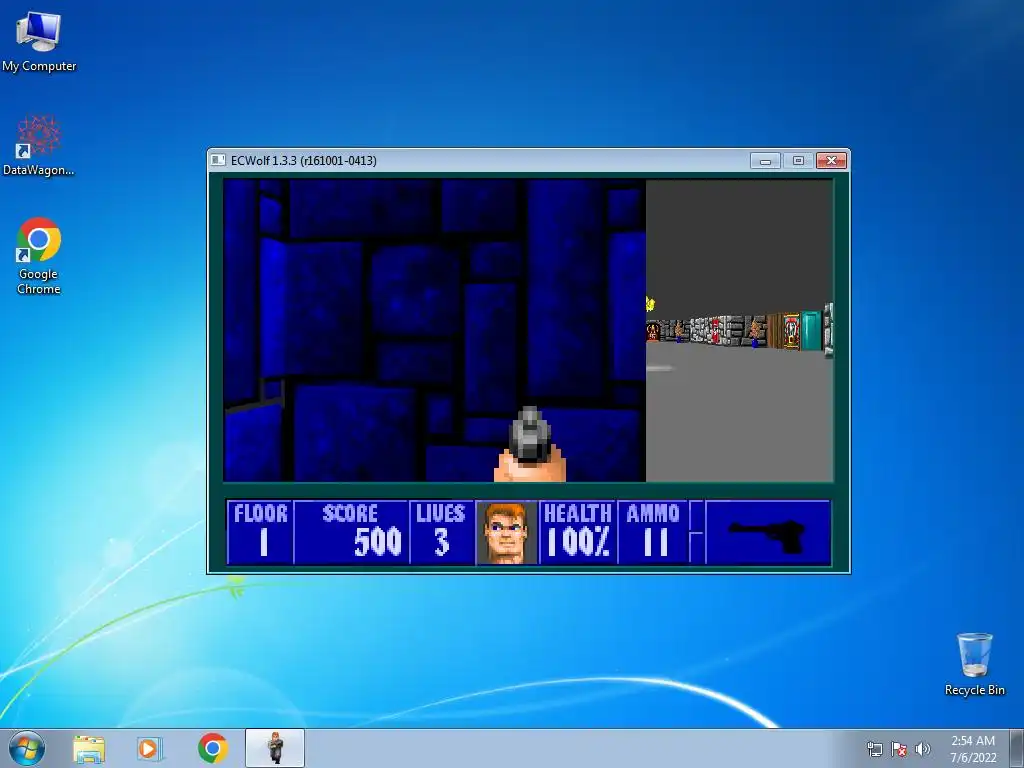Open the Recycle Bin on the desktop
1024x768 pixels.
pyautogui.click(x=974, y=664)
